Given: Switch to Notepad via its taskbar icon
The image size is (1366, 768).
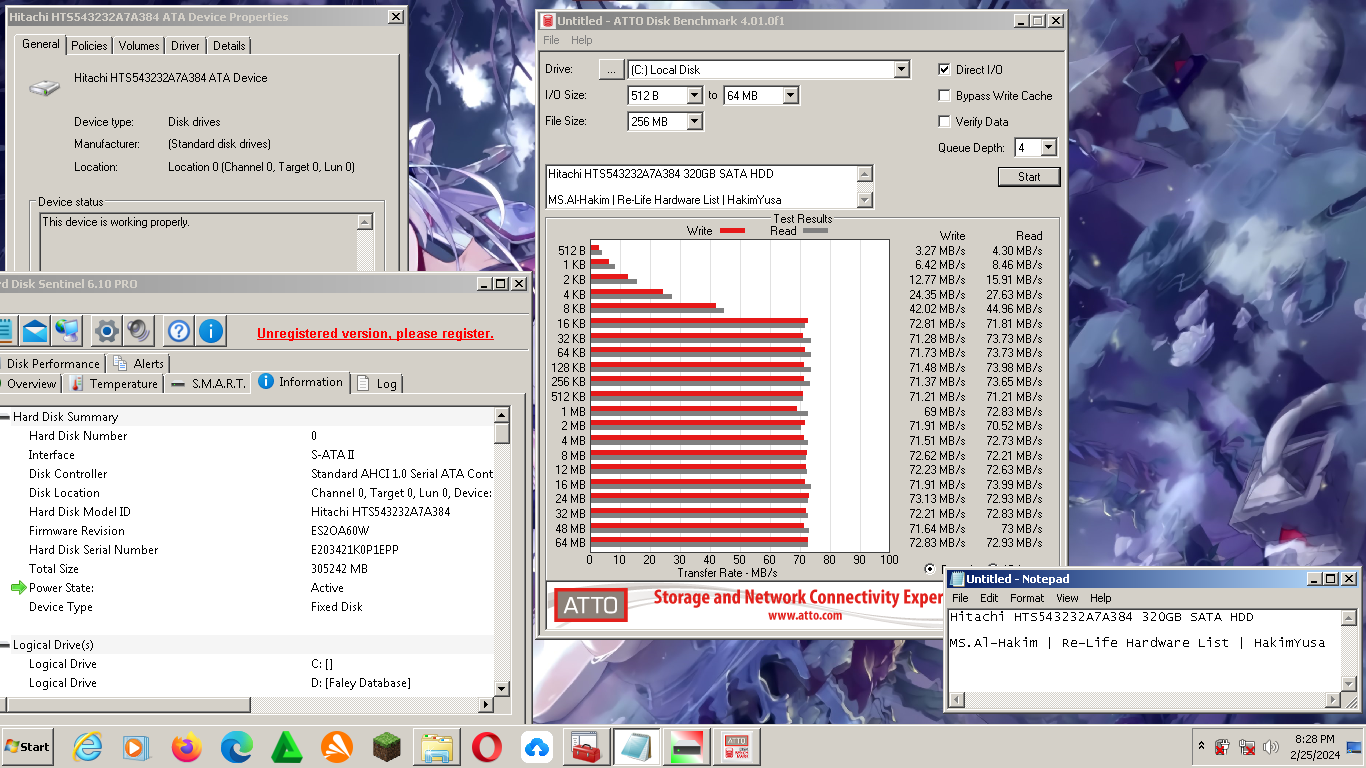Looking at the screenshot, I should (x=635, y=747).
